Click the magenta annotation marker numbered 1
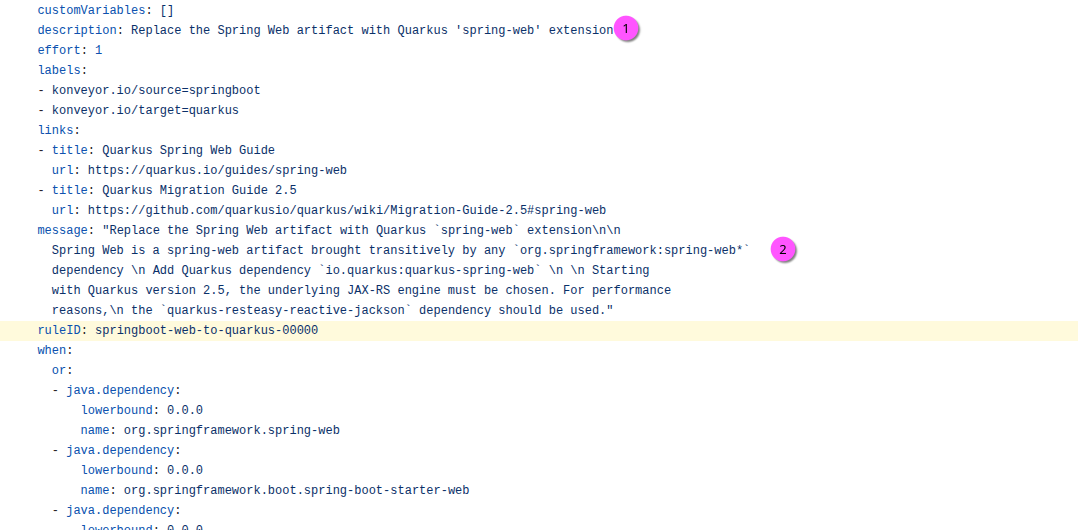The height and width of the screenshot is (530, 1078). coord(626,30)
